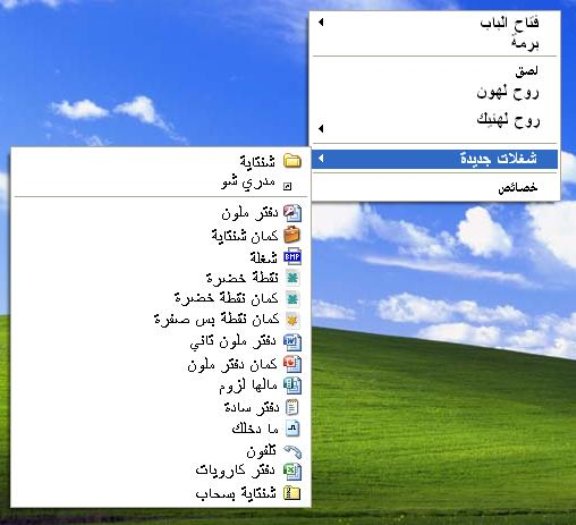Click the phone handset icon beside تلفون

292,452
